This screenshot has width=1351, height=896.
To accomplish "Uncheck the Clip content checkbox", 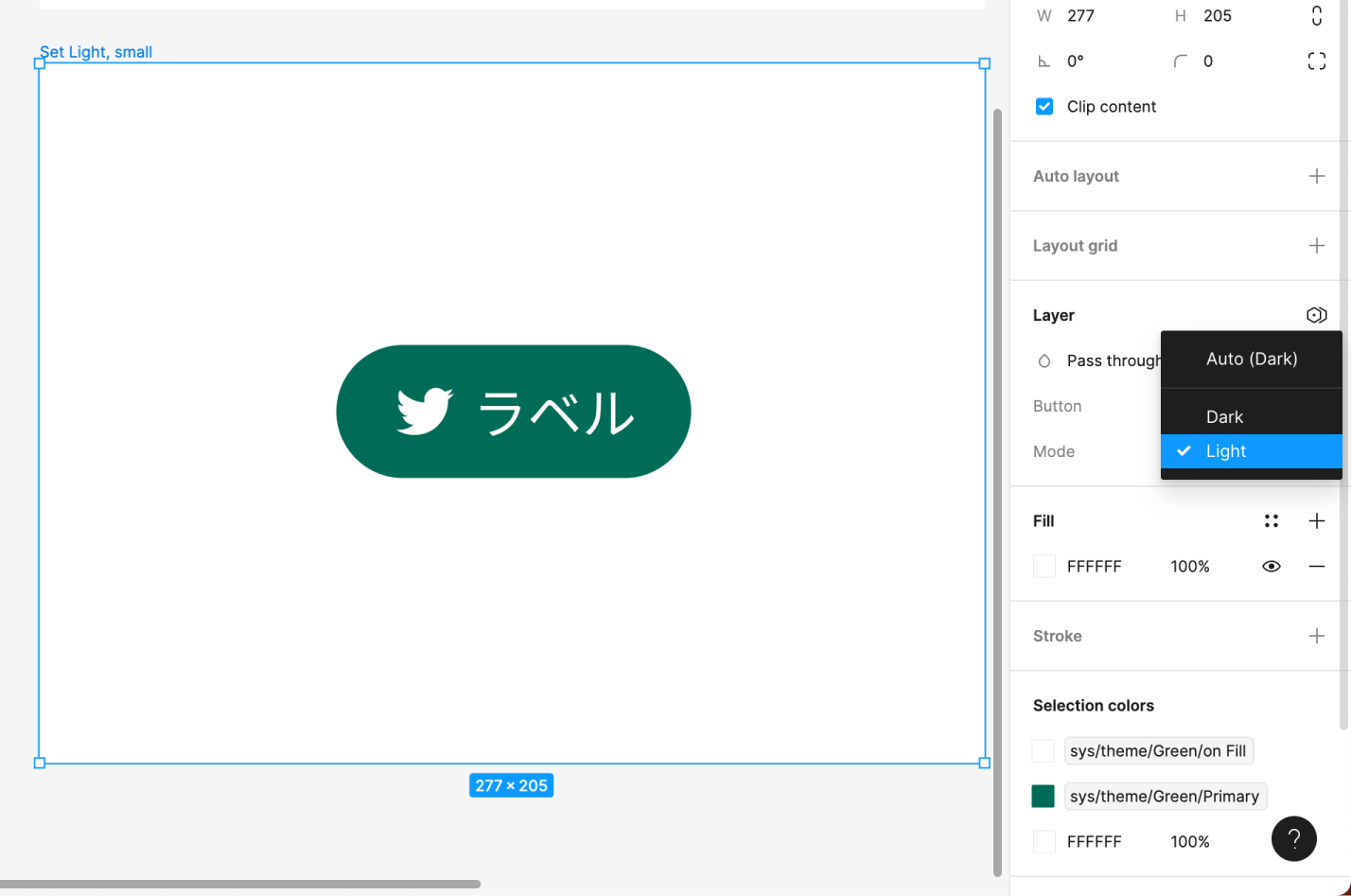I will coord(1044,107).
